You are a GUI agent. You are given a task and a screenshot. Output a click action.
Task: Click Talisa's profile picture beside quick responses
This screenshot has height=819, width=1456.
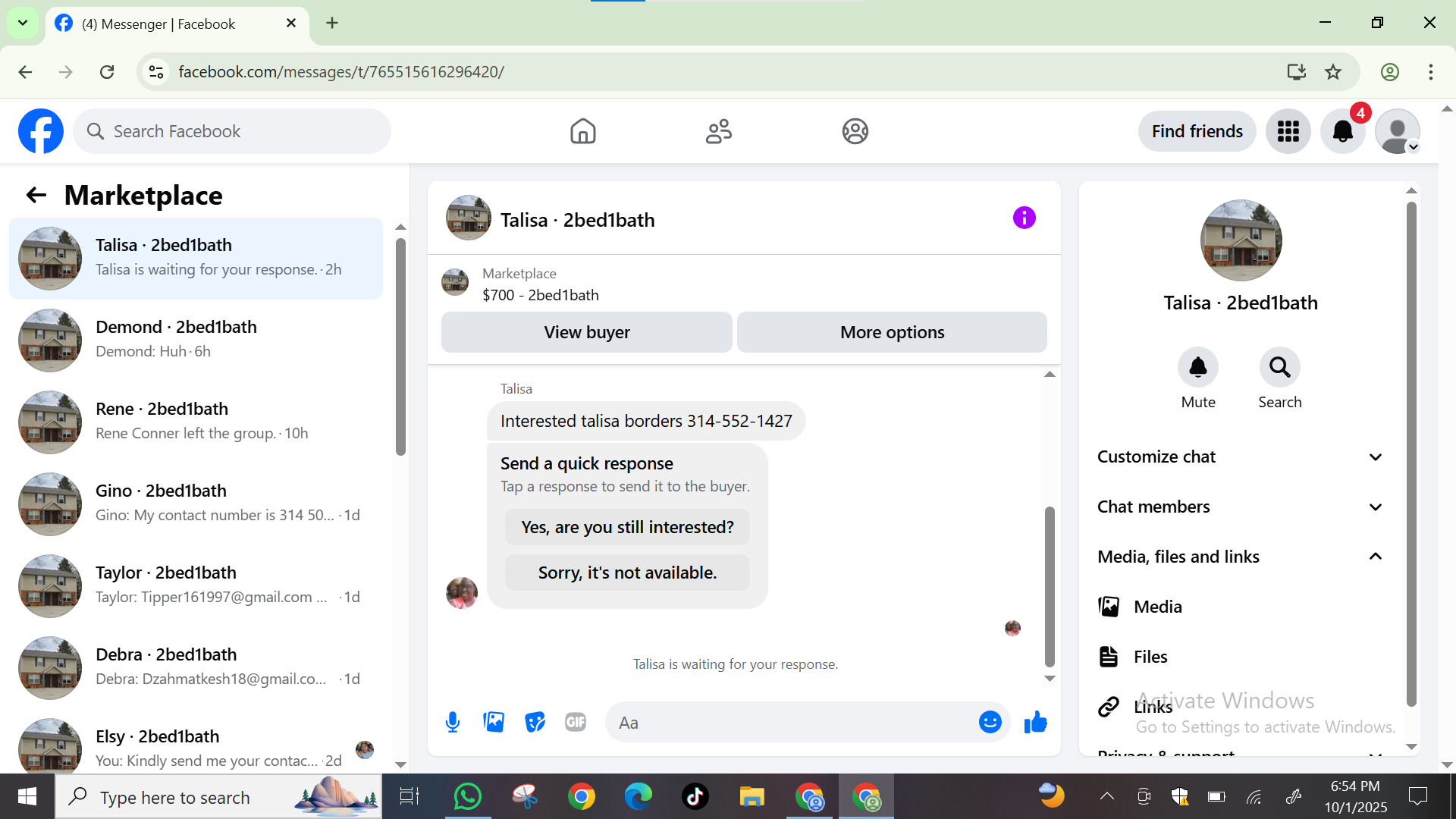462,593
